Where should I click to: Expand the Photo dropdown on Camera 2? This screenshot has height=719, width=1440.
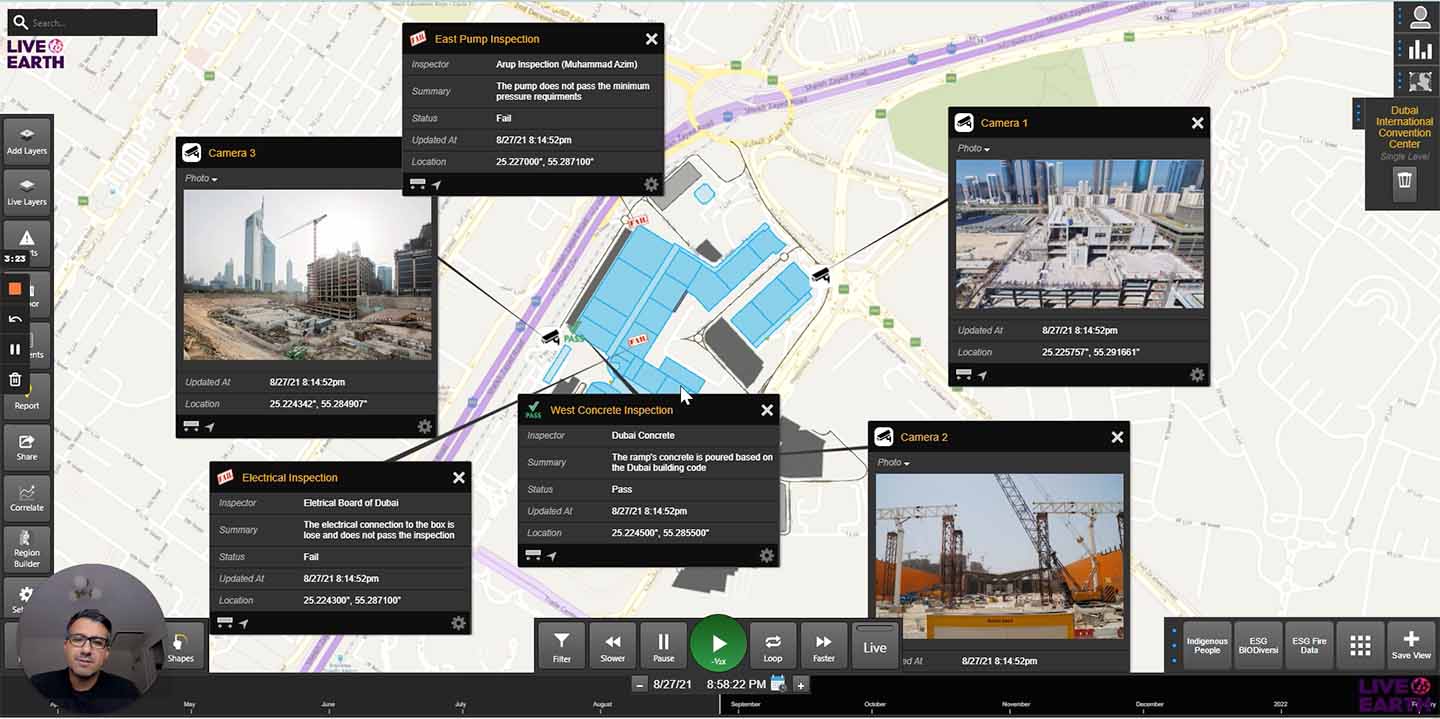pos(893,463)
